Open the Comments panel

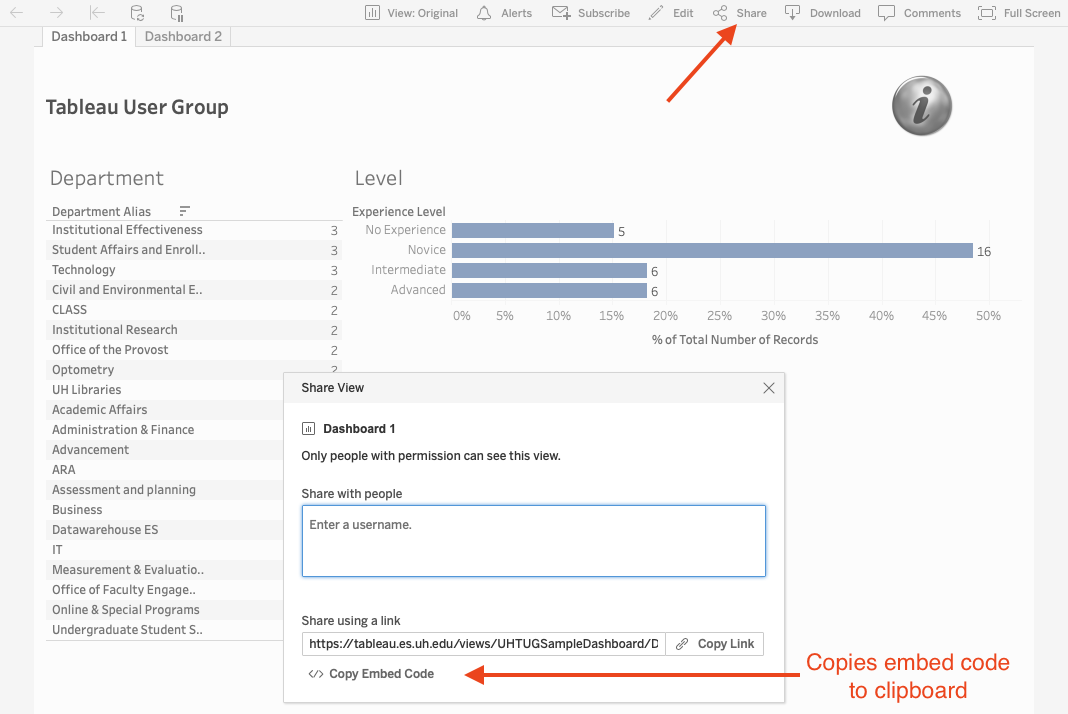pyautogui.click(x=920, y=13)
